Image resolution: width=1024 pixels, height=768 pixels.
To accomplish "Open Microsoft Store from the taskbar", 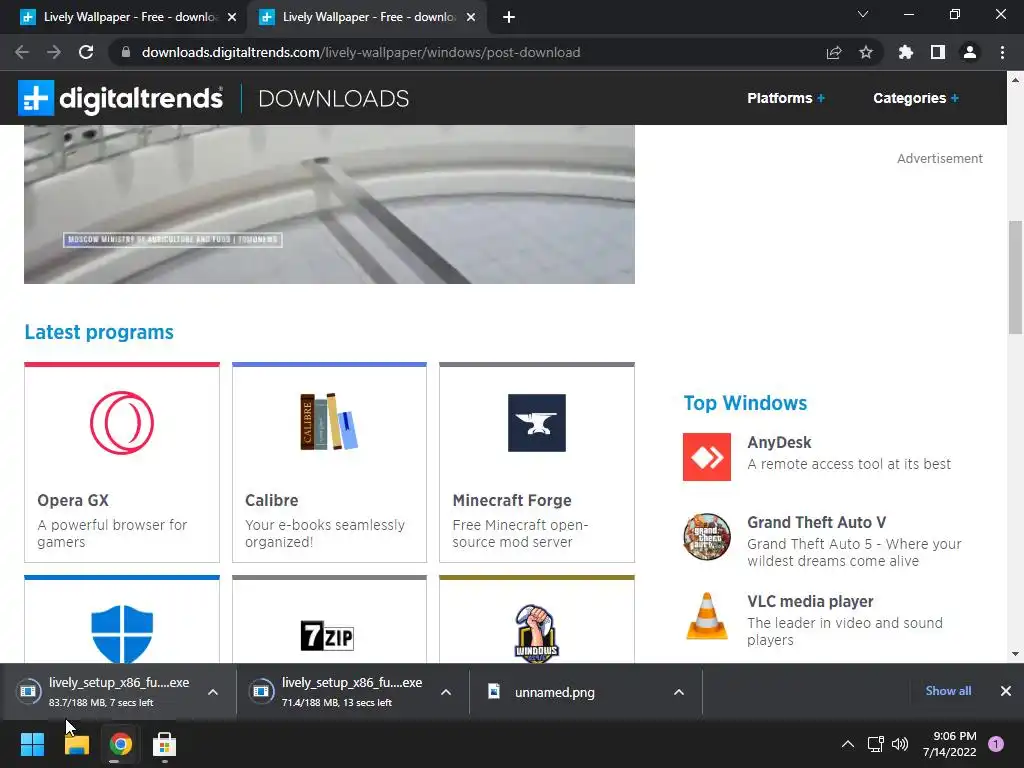I will point(164,744).
